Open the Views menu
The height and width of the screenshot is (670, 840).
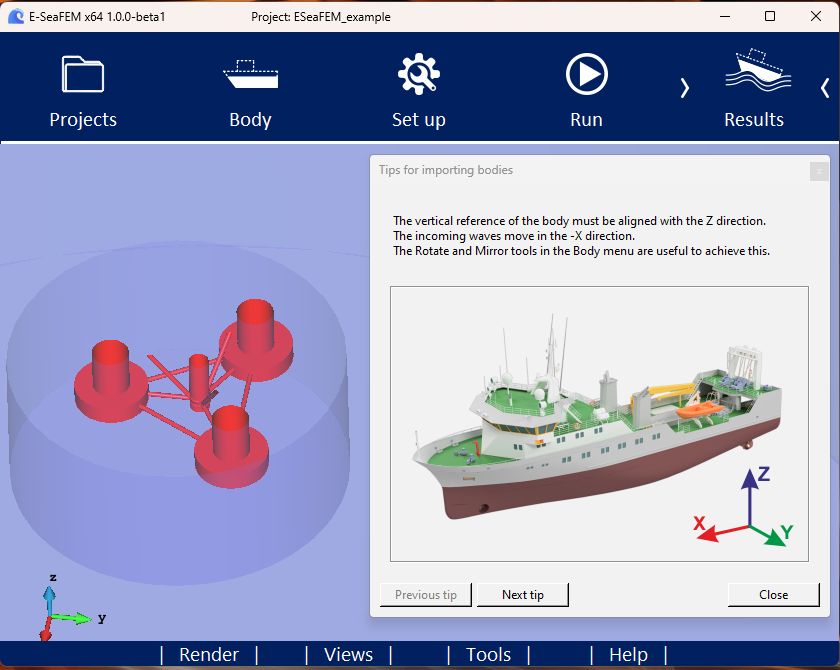pos(348,654)
